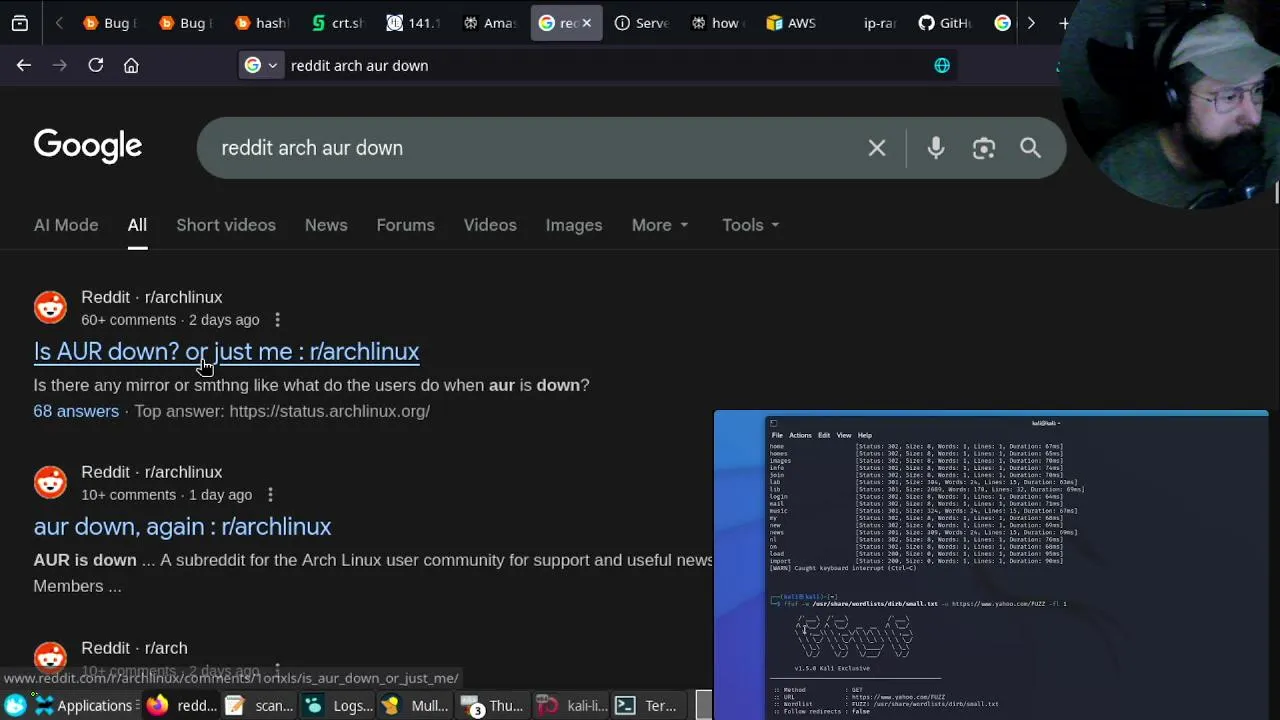Open the 'kali-li...' taskbar window
Image resolution: width=1280 pixels, height=720 pixels.
(x=572, y=706)
